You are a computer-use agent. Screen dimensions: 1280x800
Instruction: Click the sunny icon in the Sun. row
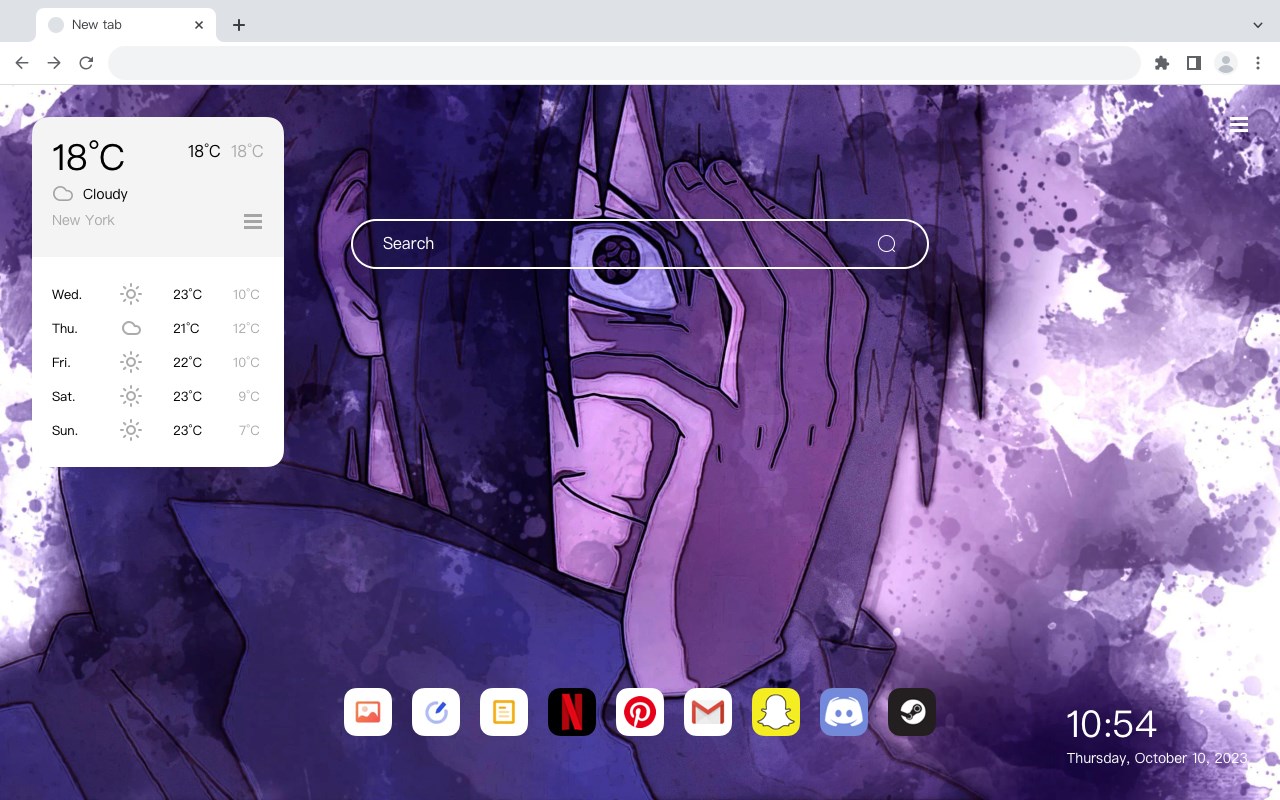pyautogui.click(x=131, y=430)
